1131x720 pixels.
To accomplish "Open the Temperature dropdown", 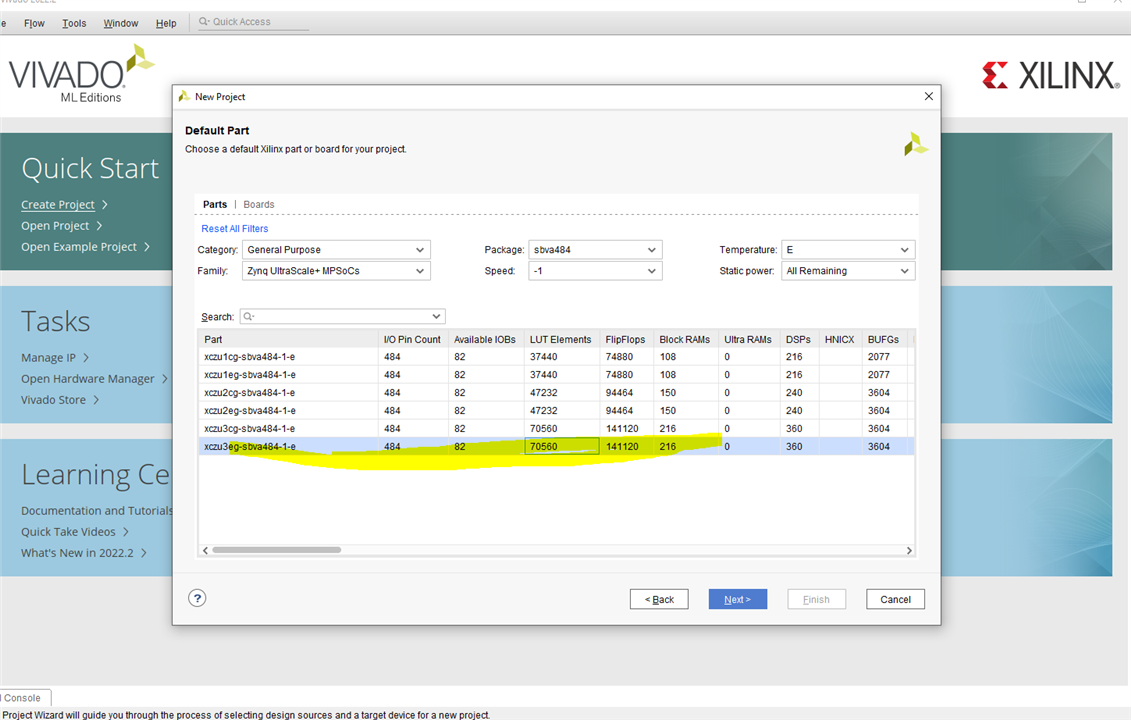I will (x=848, y=250).
